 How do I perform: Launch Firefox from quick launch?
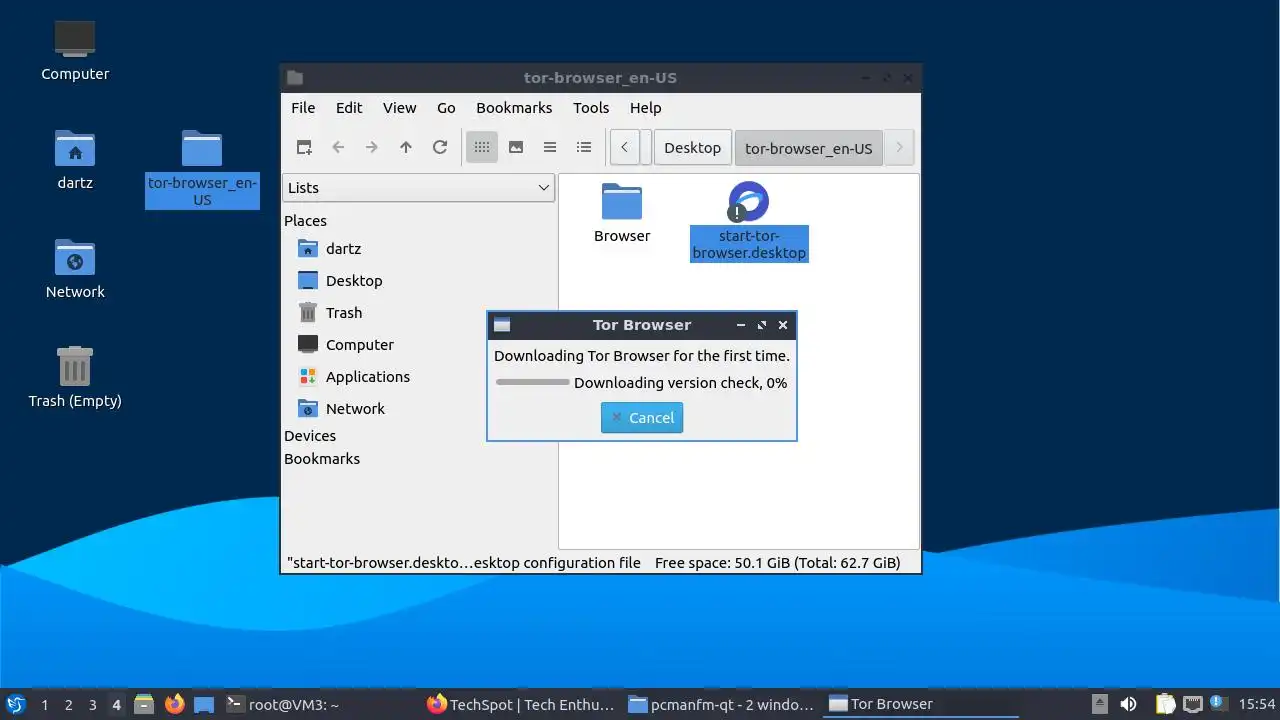coord(175,704)
